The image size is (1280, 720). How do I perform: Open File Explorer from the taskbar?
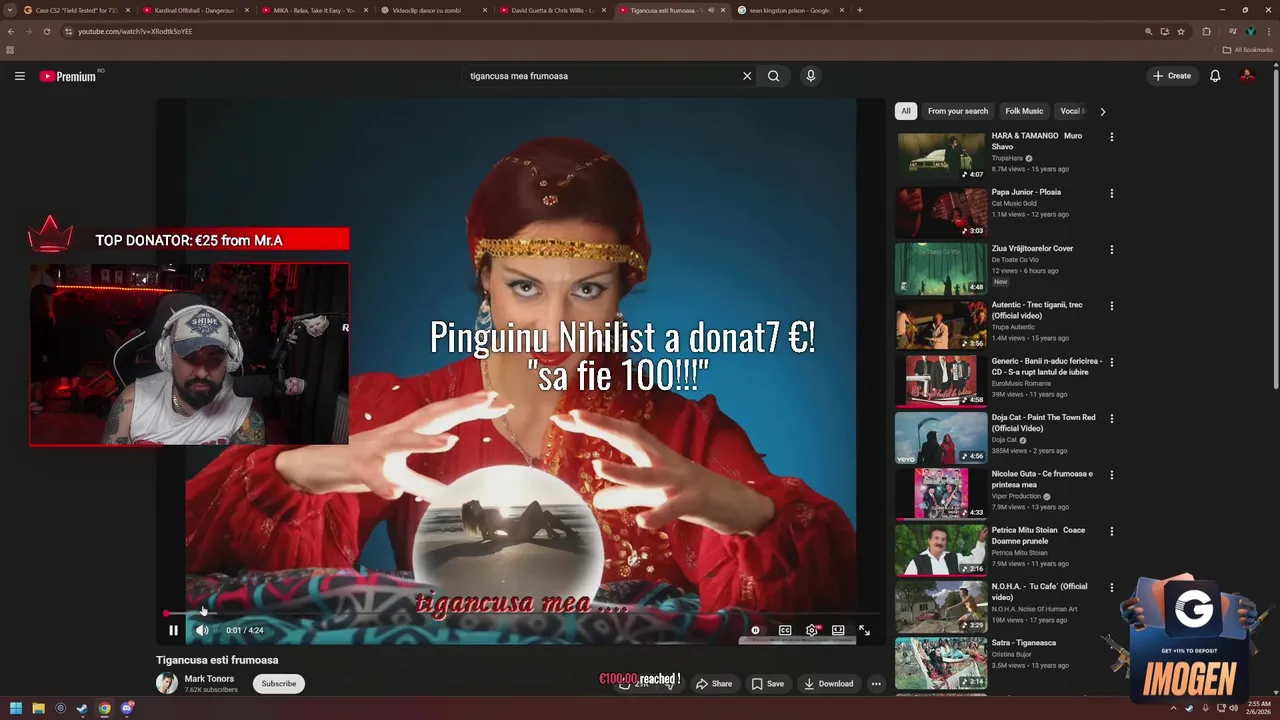[x=38, y=708]
